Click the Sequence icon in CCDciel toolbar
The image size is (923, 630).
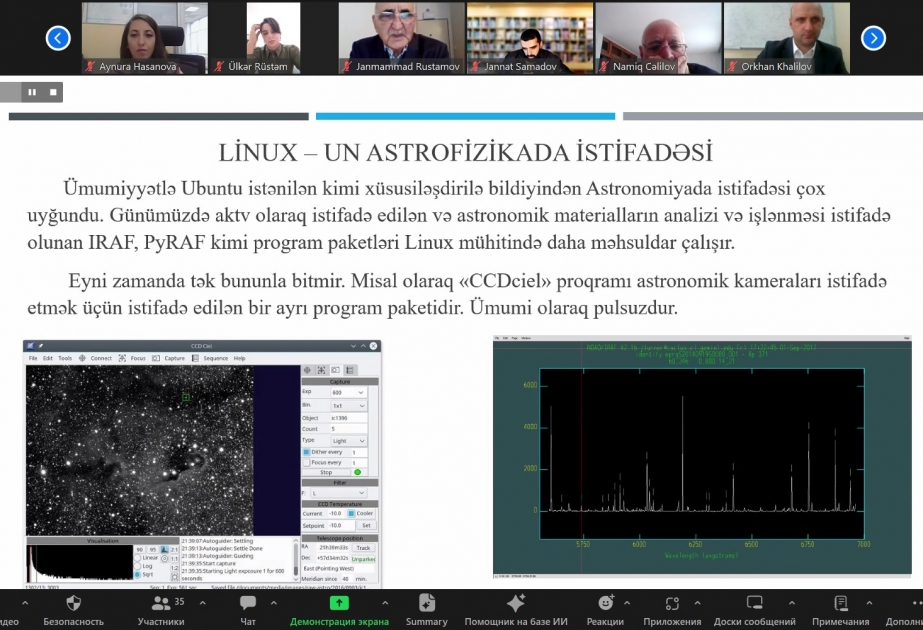195,358
